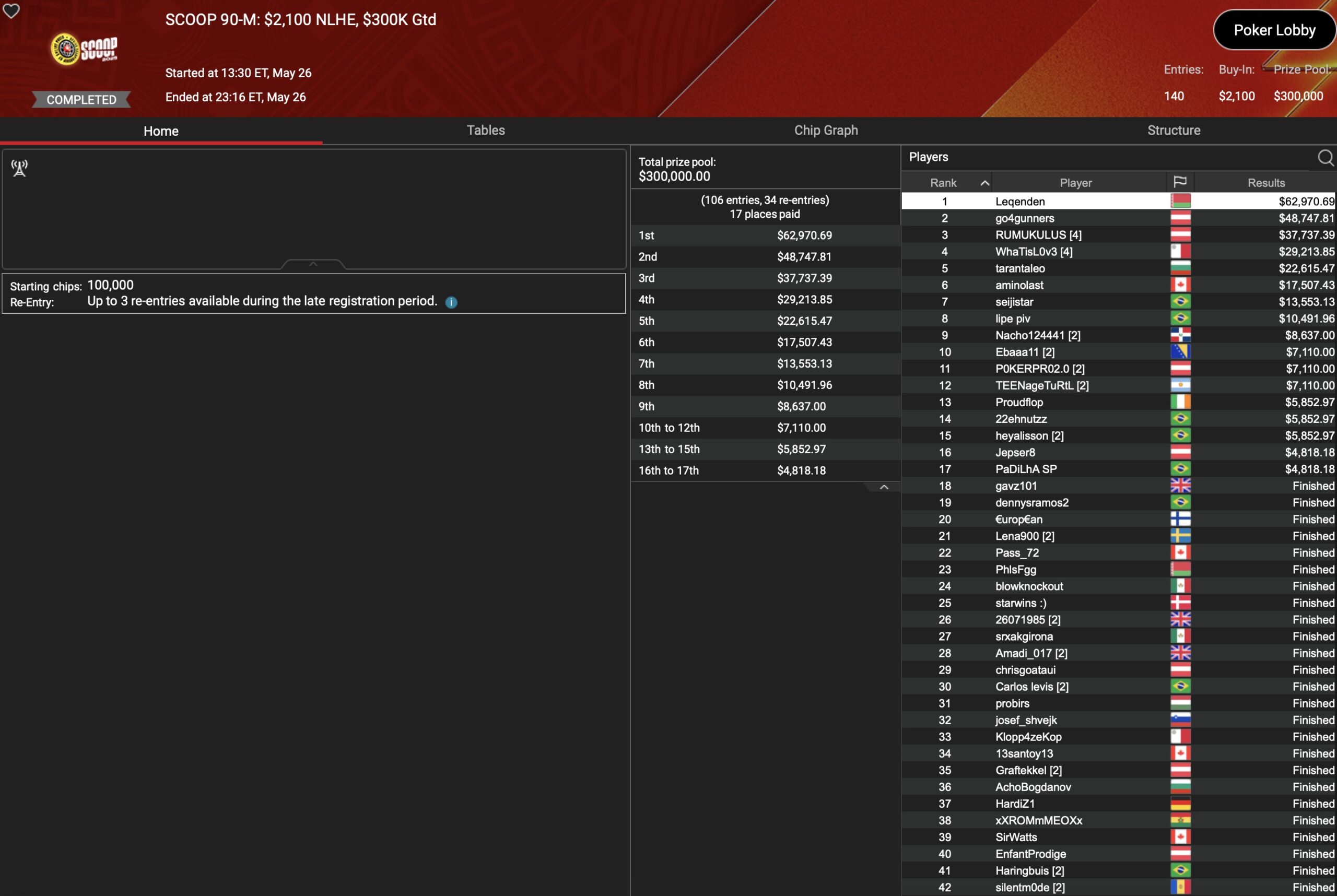
Task: Select player EnfantProdige
Action: pos(1119,854)
